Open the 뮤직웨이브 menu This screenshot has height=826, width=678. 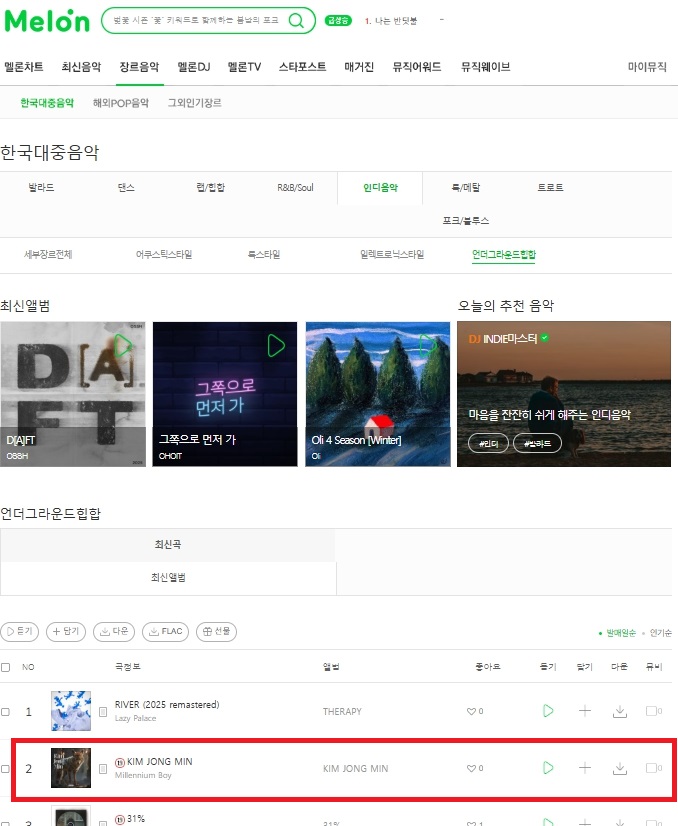click(x=485, y=67)
